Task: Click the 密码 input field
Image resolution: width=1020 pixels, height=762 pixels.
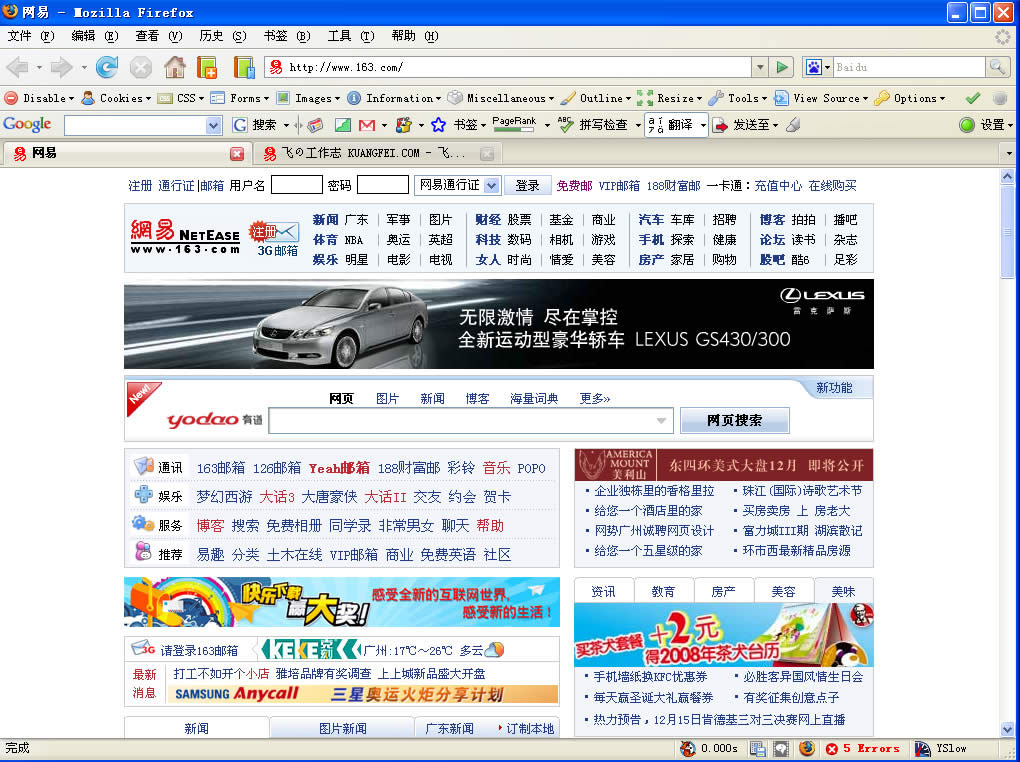Action: pos(383,185)
